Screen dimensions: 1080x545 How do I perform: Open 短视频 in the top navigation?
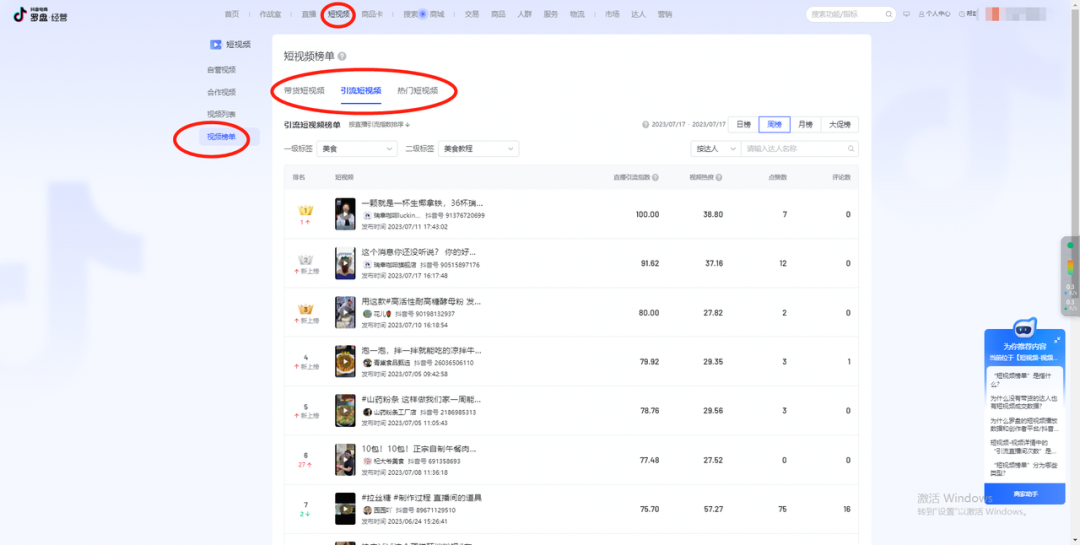(338, 14)
